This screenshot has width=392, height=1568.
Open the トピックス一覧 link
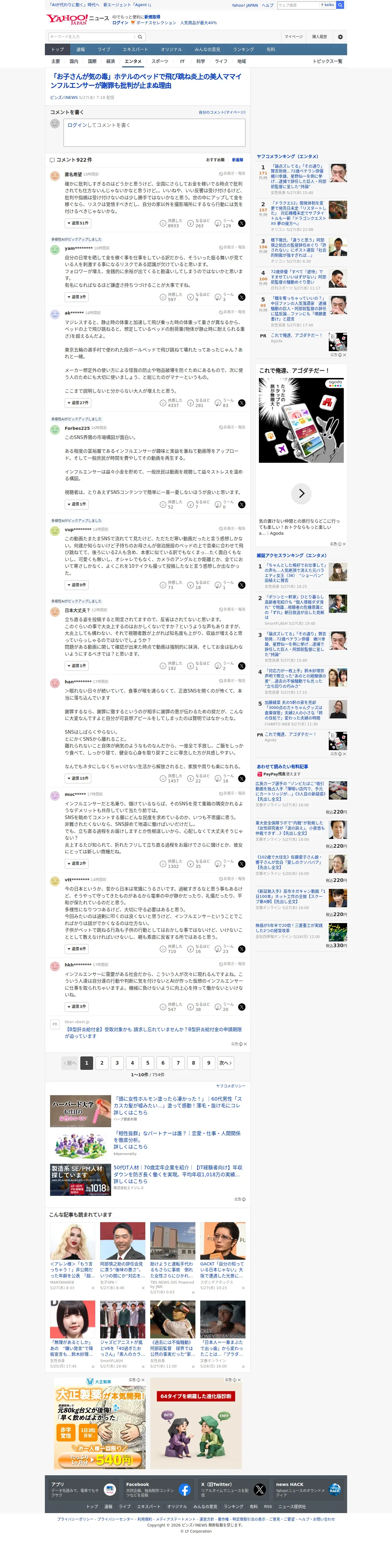coord(327,62)
